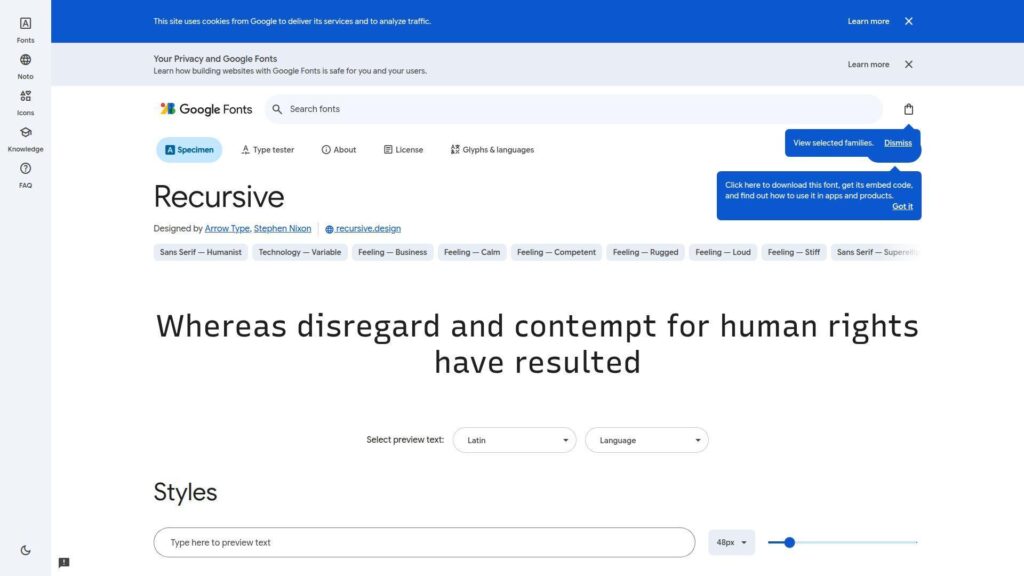Open the Fonts section in the sidebar

click(x=25, y=28)
